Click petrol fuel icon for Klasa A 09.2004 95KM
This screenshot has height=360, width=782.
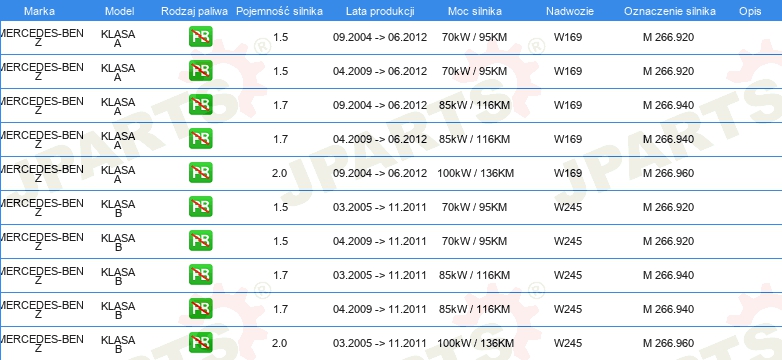pos(200,37)
